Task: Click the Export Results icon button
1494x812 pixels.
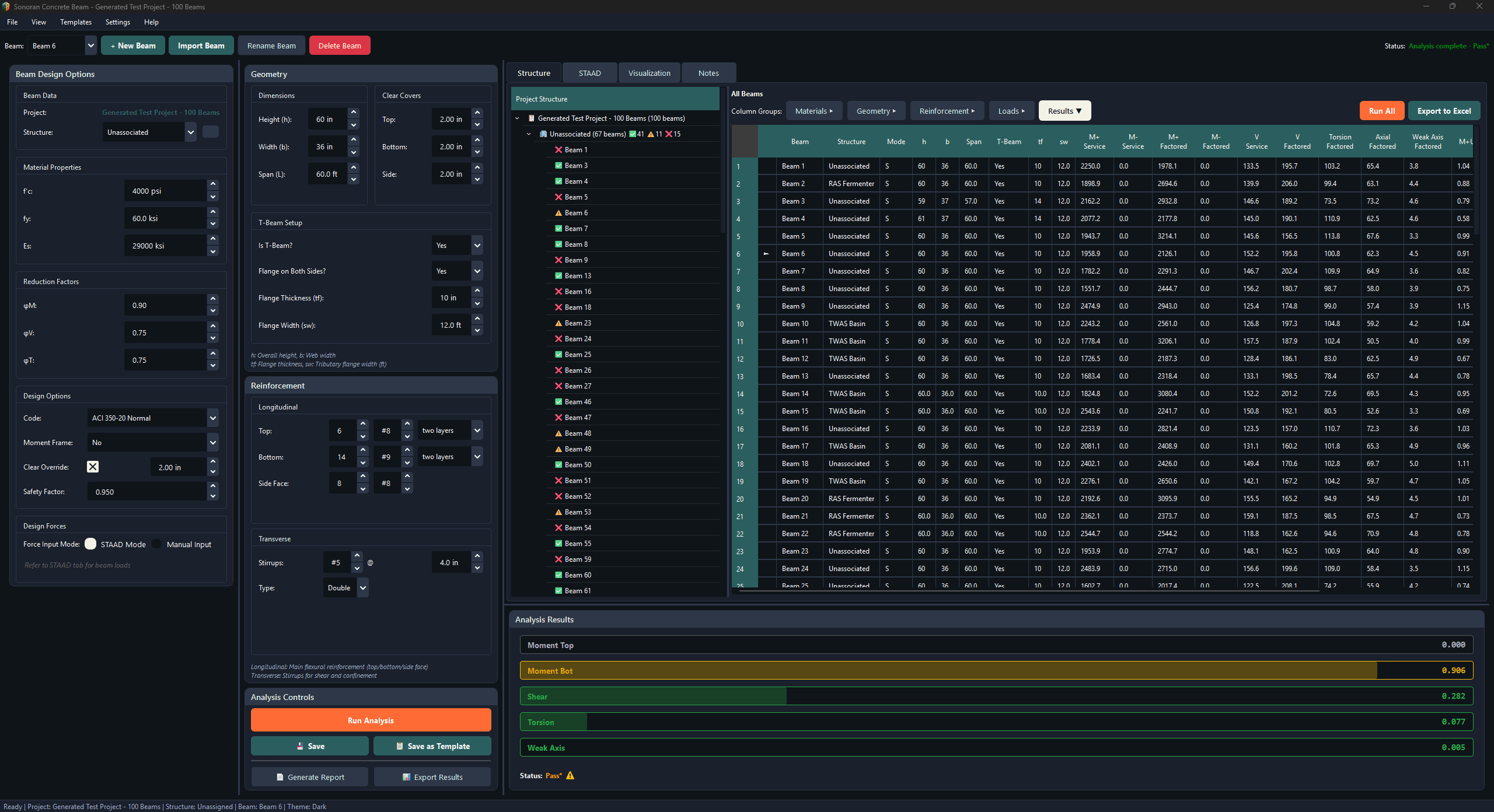Action: 406,777
